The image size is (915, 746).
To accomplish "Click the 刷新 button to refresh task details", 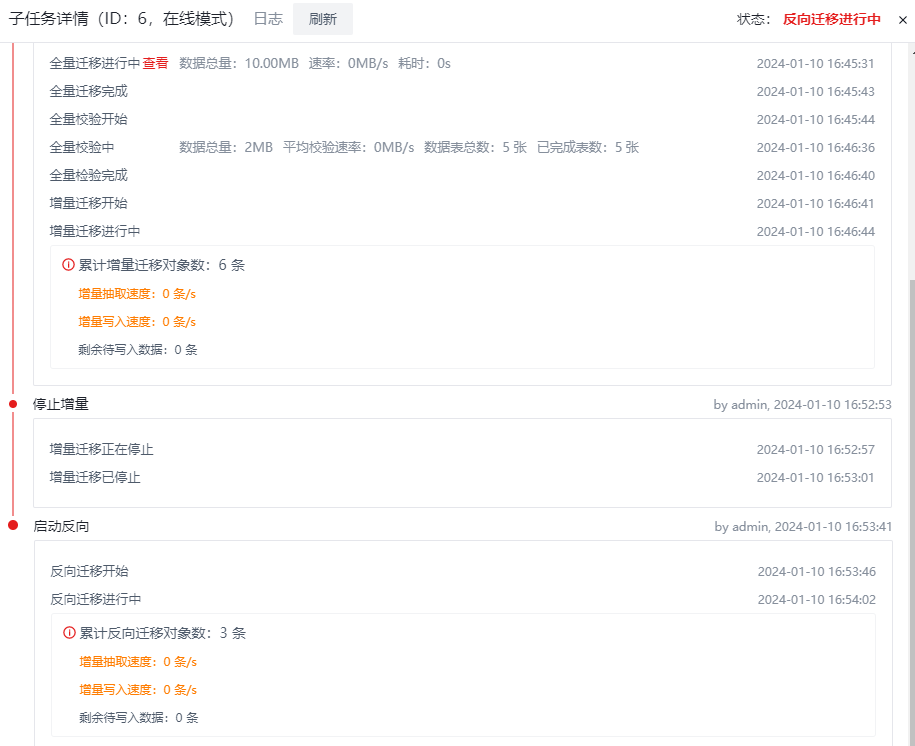I will 322,18.
